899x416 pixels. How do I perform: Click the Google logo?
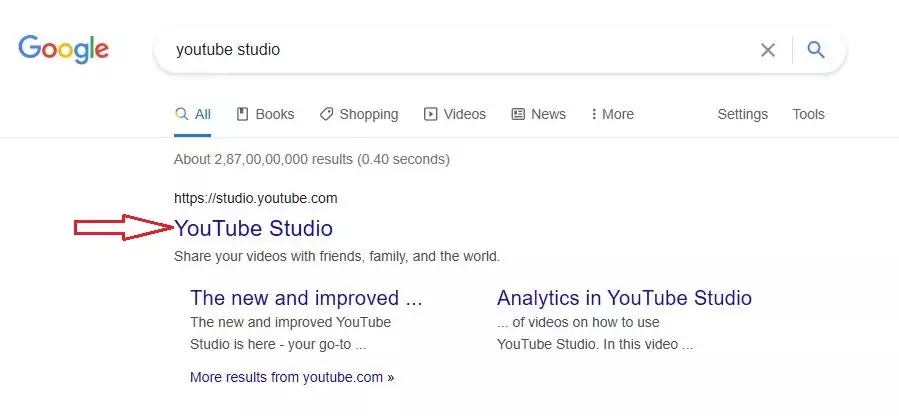coord(64,49)
